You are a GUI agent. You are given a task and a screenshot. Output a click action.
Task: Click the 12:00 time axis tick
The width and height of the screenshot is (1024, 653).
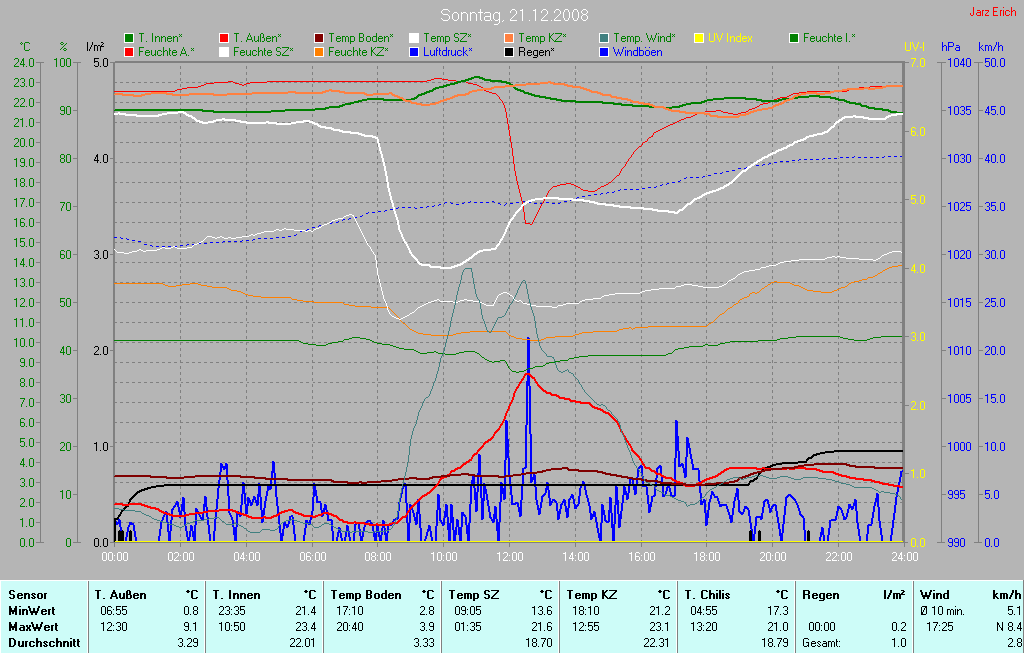[510, 557]
